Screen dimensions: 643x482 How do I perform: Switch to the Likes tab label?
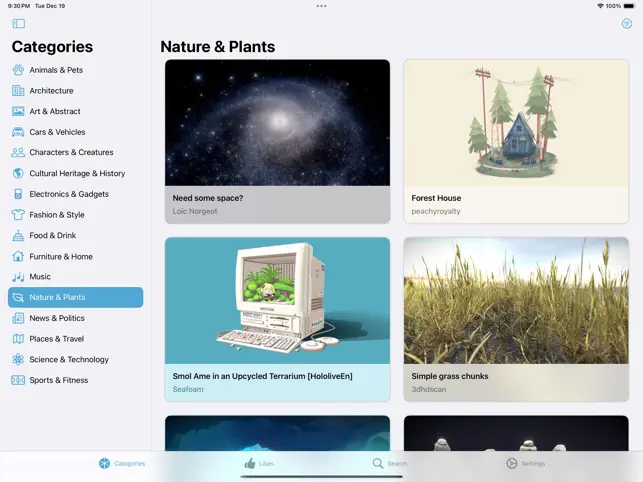pyautogui.click(x=266, y=464)
